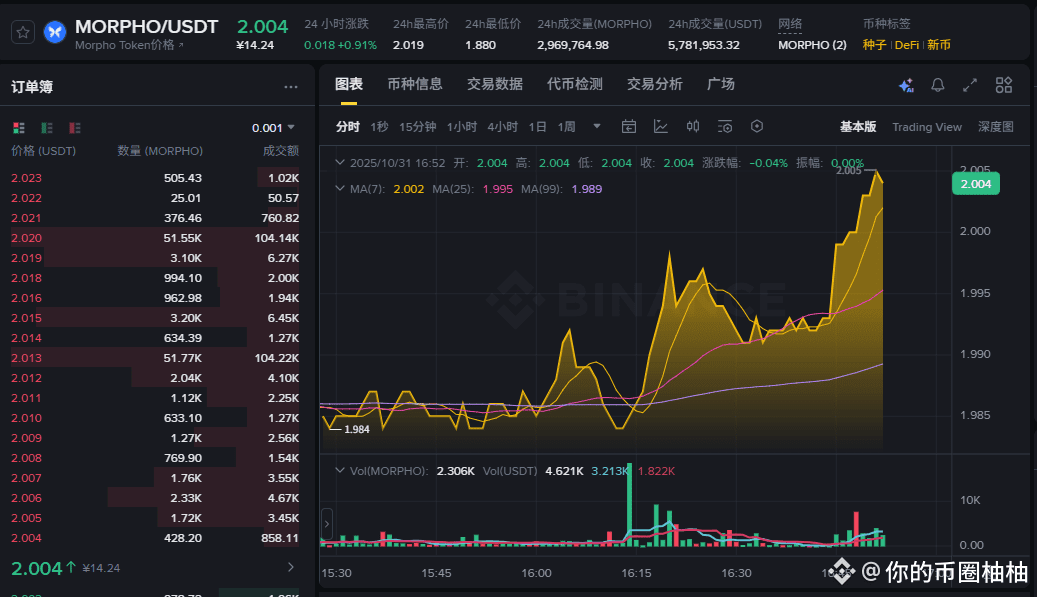
Task: Select the 1周 interval
Action: tap(566, 126)
